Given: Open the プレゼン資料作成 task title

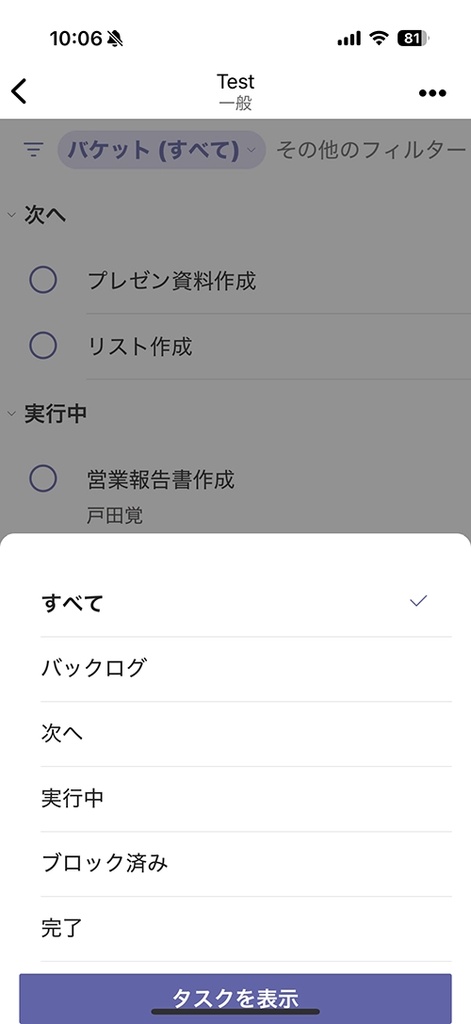Looking at the screenshot, I should (172, 281).
